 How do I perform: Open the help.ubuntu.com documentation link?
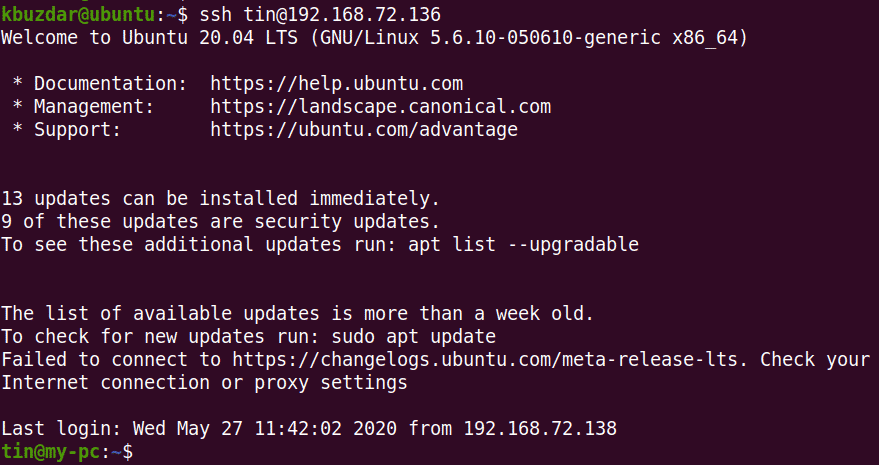(x=336, y=83)
